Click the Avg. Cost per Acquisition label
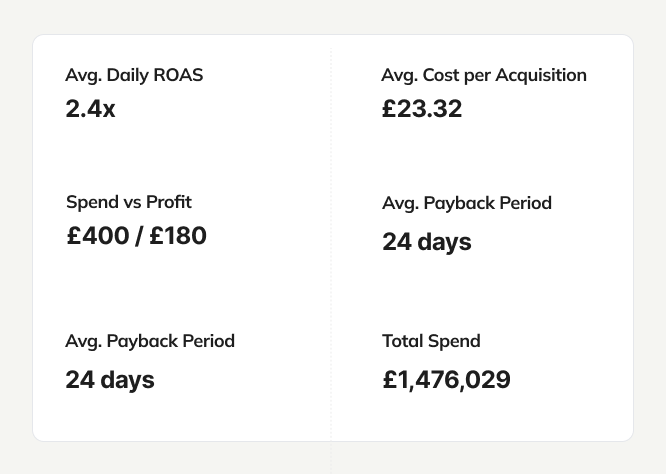666x474 pixels. click(x=484, y=76)
